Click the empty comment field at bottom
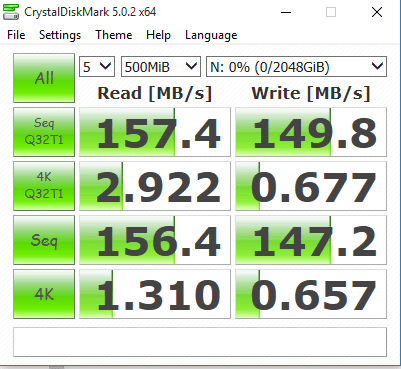Screen dimensions: 401x369 200,342
